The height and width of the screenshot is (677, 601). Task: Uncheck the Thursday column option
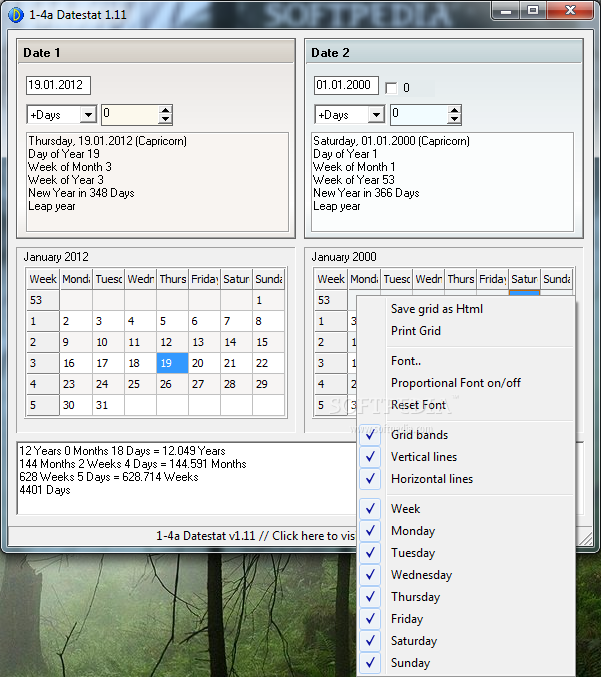[466, 597]
